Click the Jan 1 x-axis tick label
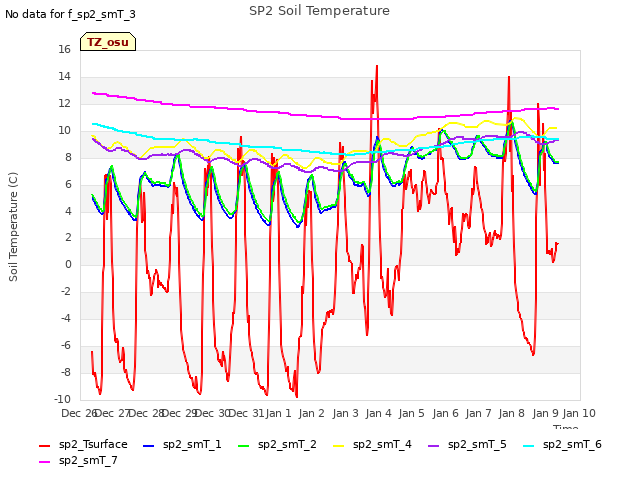This screenshot has height=480, width=640. (x=278, y=413)
